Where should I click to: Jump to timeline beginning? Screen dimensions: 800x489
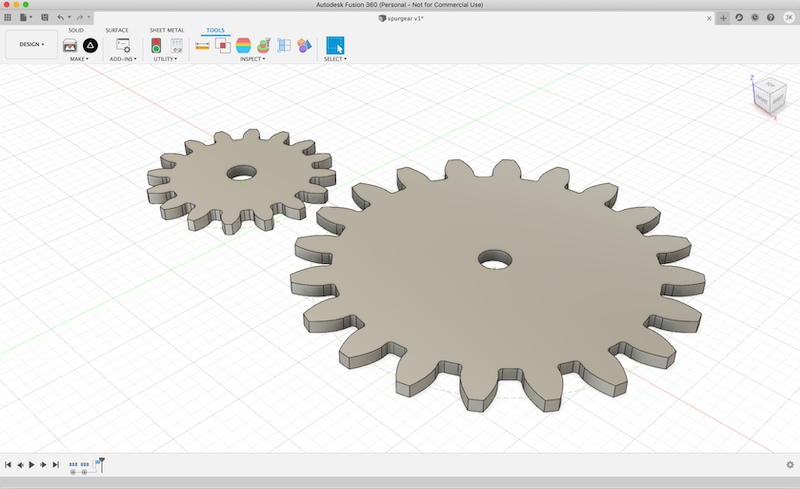(8, 464)
